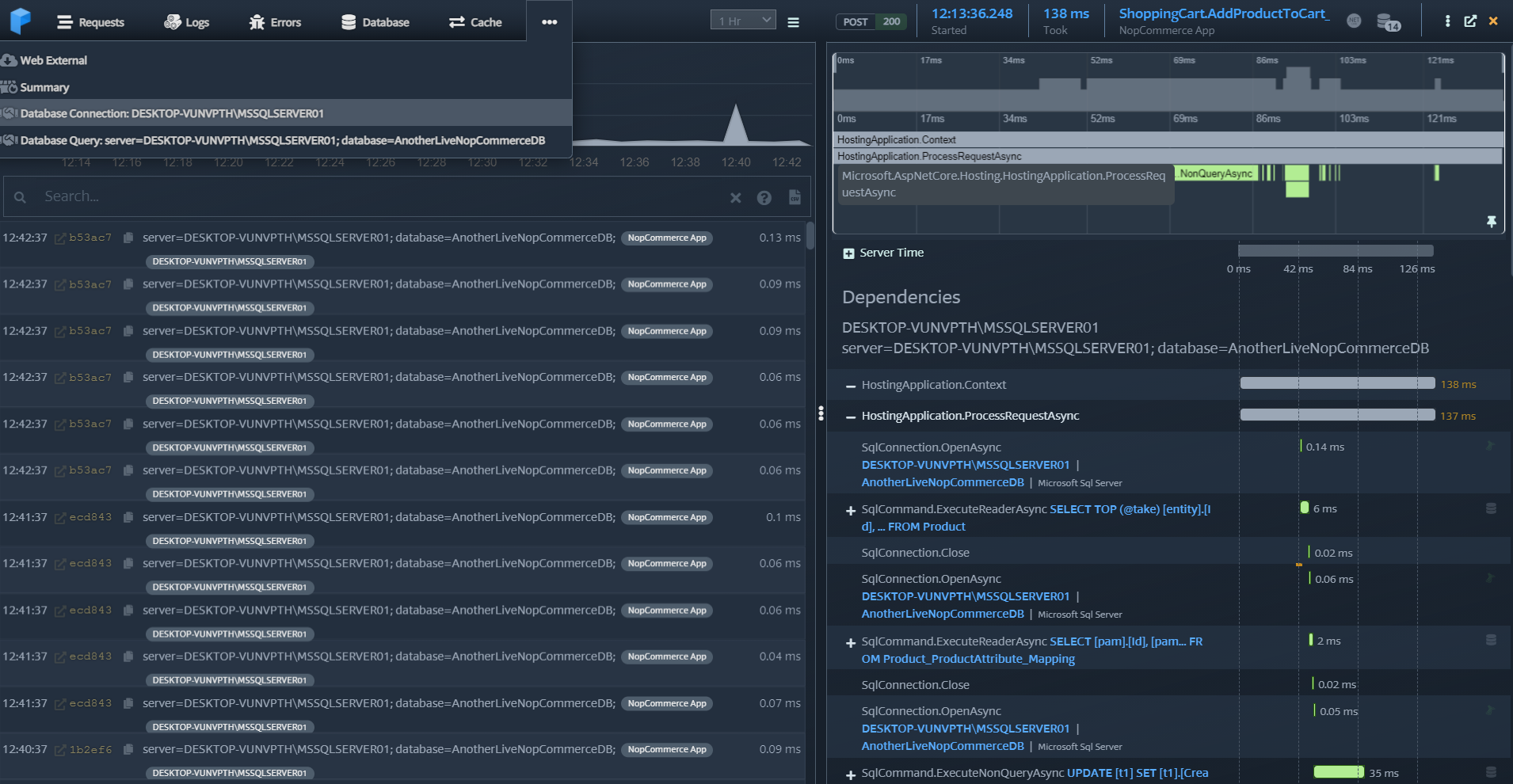Select Web External from the dropdown menu
Image resolution: width=1513 pixels, height=784 pixels.
click(285, 60)
